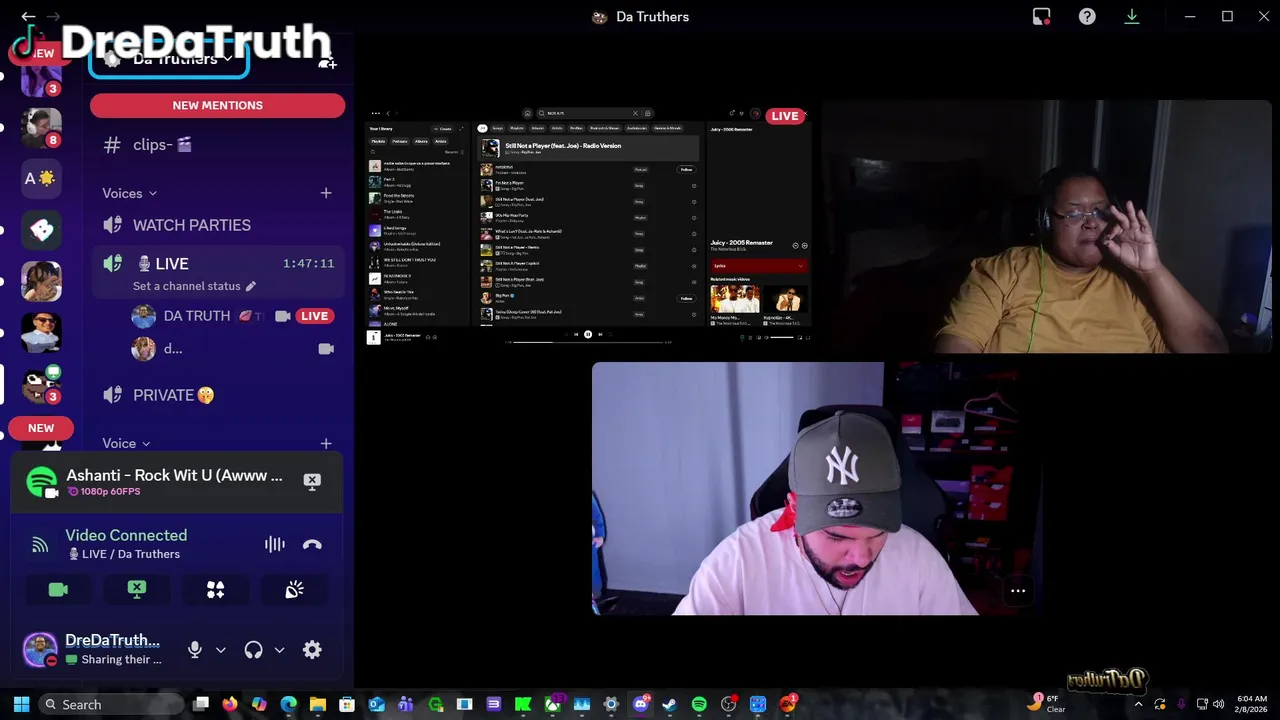The image size is (1280, 720).
Task: Open the clock showing 6:04 AM
Action: pyautogui.click(x=1251, y=704)
